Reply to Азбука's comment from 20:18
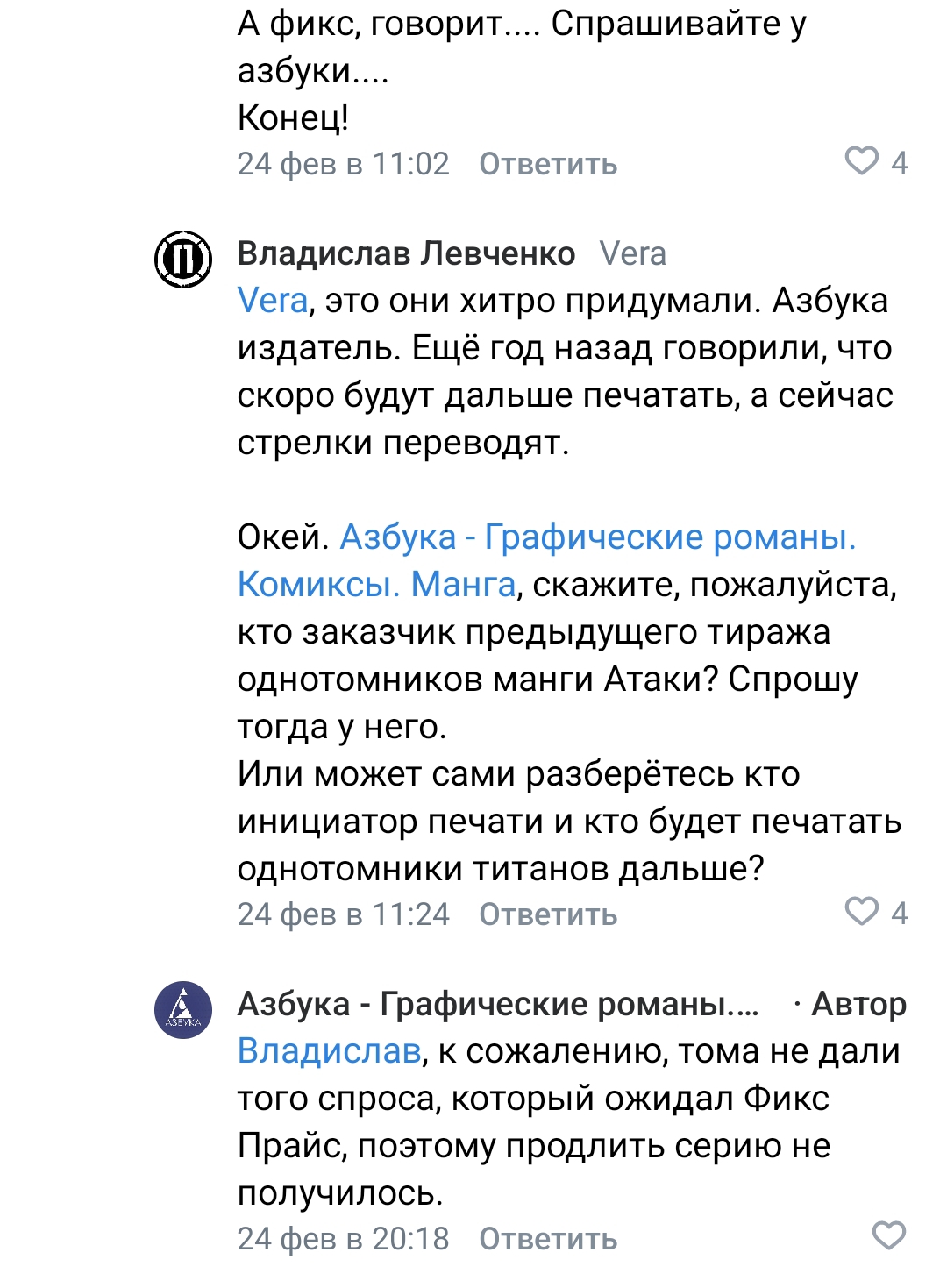This screenshot has width=947, height=1288. click(548, 1239)
